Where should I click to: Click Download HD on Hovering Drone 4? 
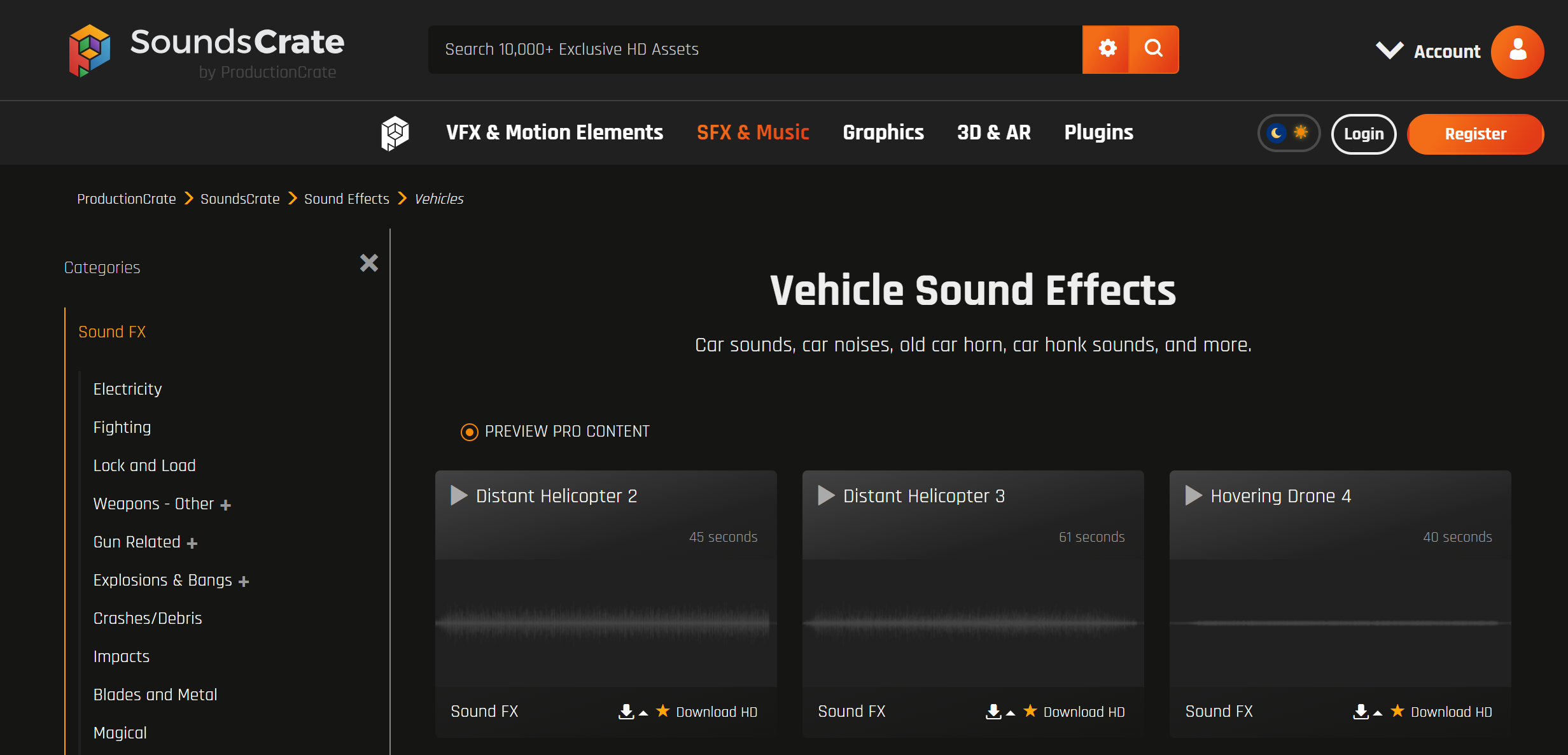click(x=1451, y=712)
